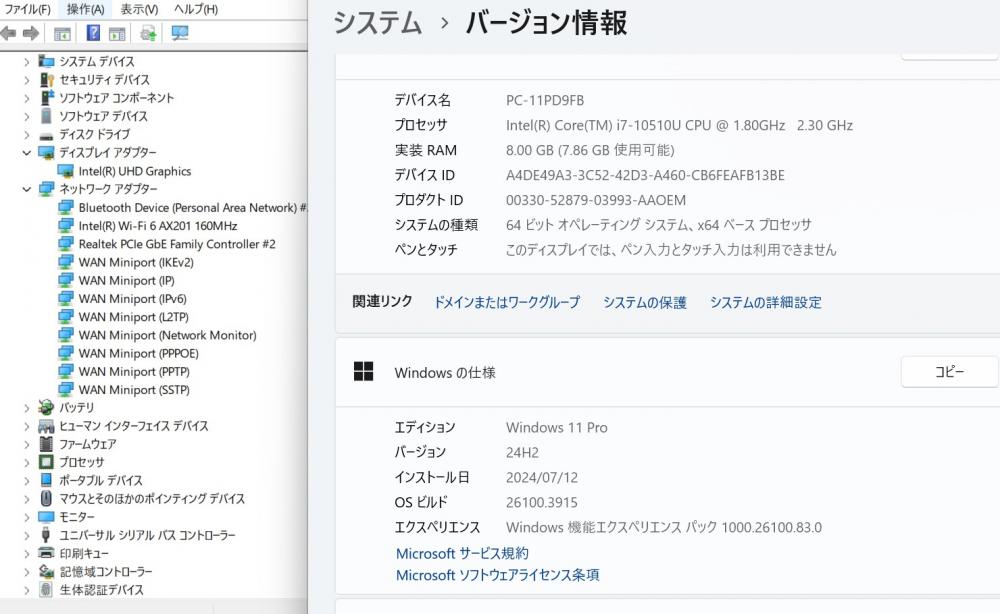
Task: Click the install date 2024/07/12
Action: pyautogui.click(x=542, y=478)
